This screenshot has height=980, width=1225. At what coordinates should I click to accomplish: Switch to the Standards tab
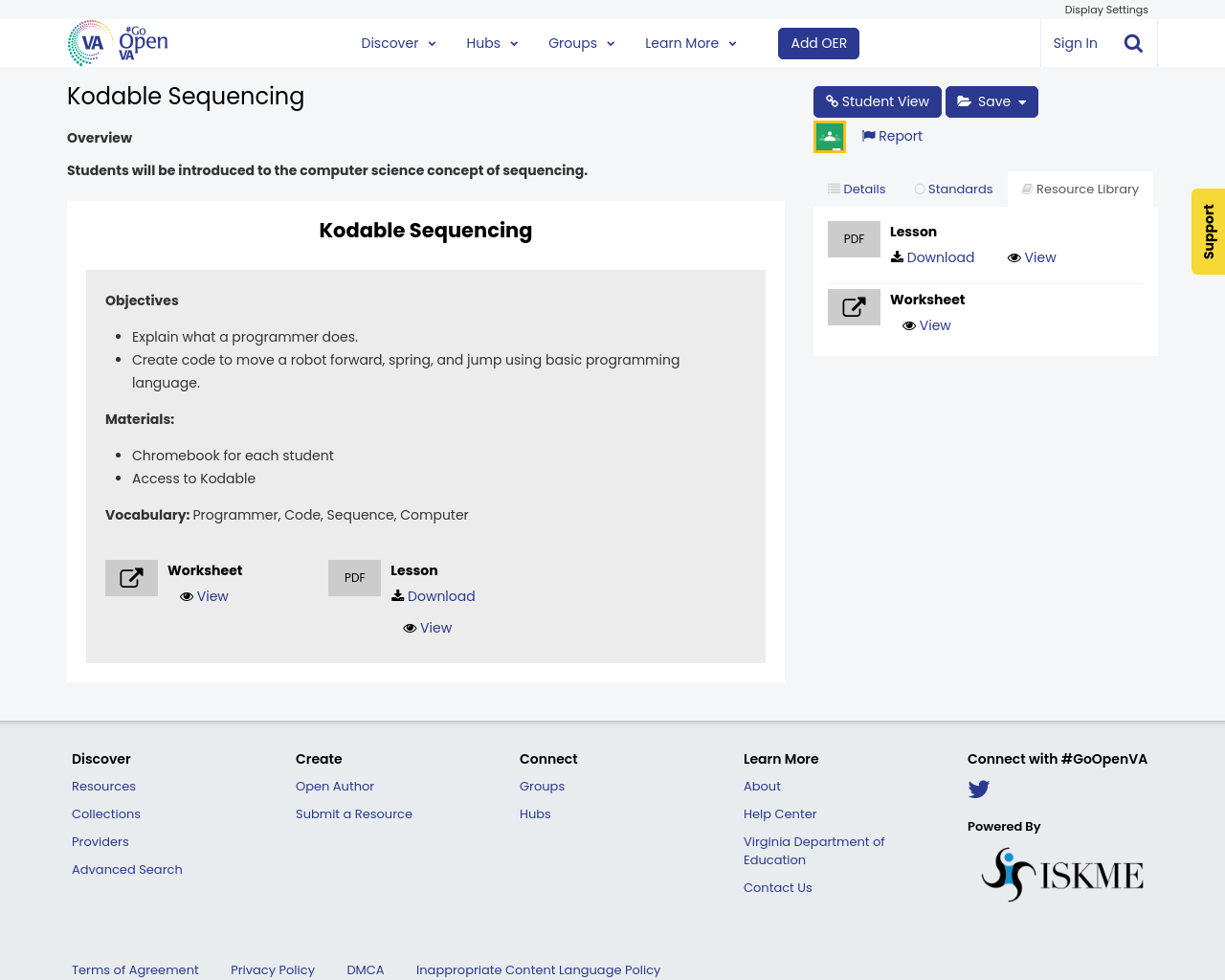pyautogui.click(x=953, y=189)
